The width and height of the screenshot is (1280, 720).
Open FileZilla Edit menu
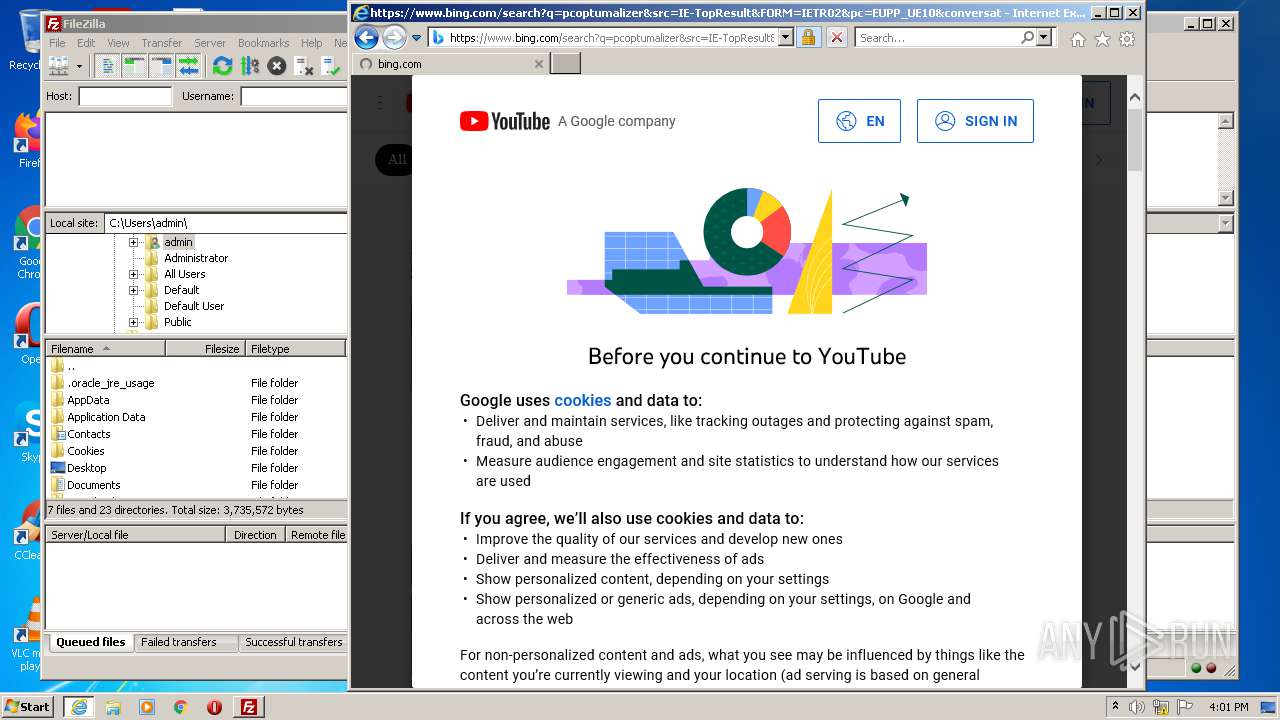coord(86,43)
